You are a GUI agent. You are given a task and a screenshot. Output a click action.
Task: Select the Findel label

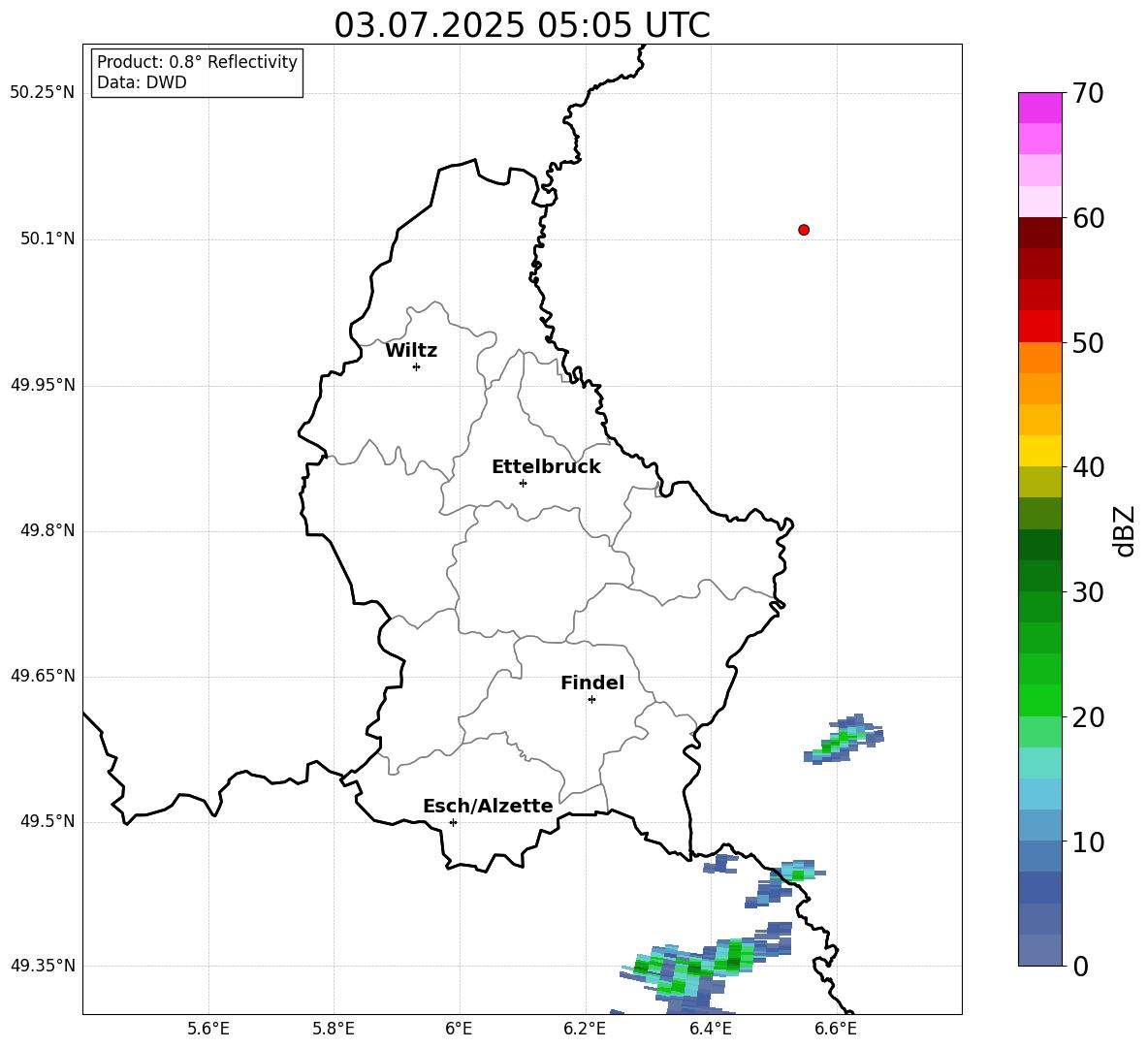point(592,683)
